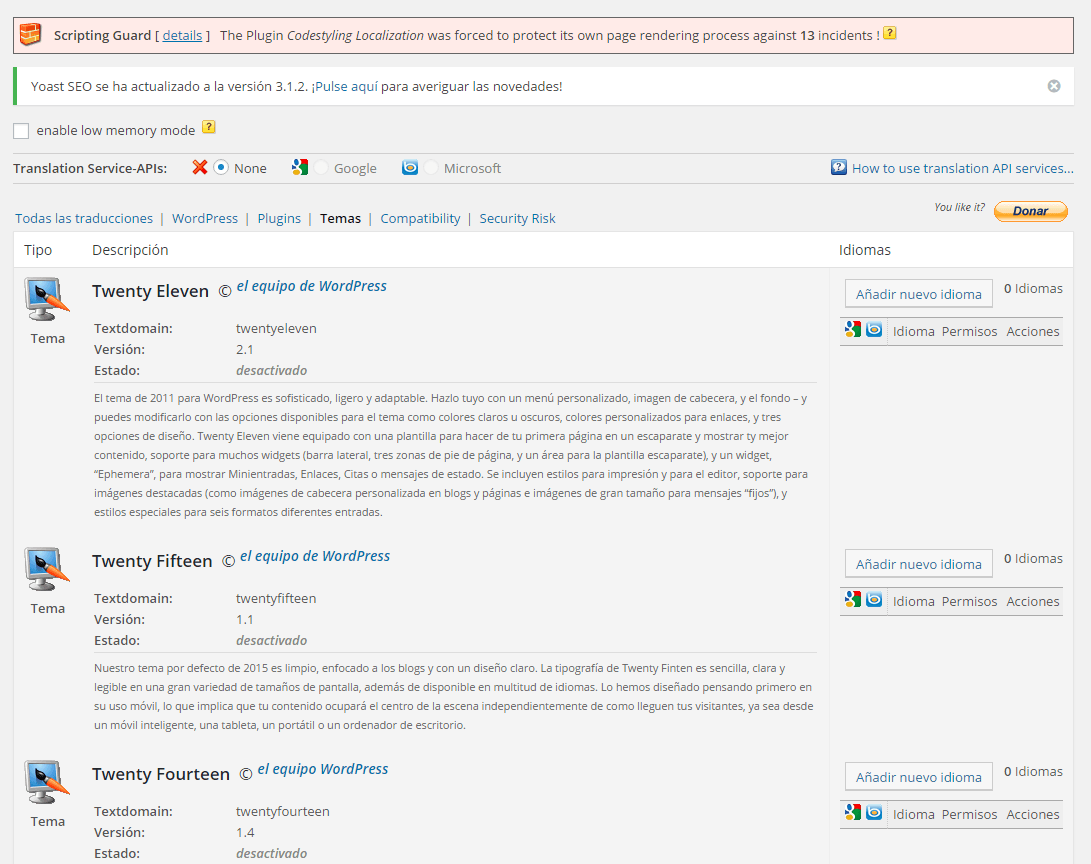
Task: Open Twenty Fourteen author el equipo WordPress
Action: tap(323, 769)
